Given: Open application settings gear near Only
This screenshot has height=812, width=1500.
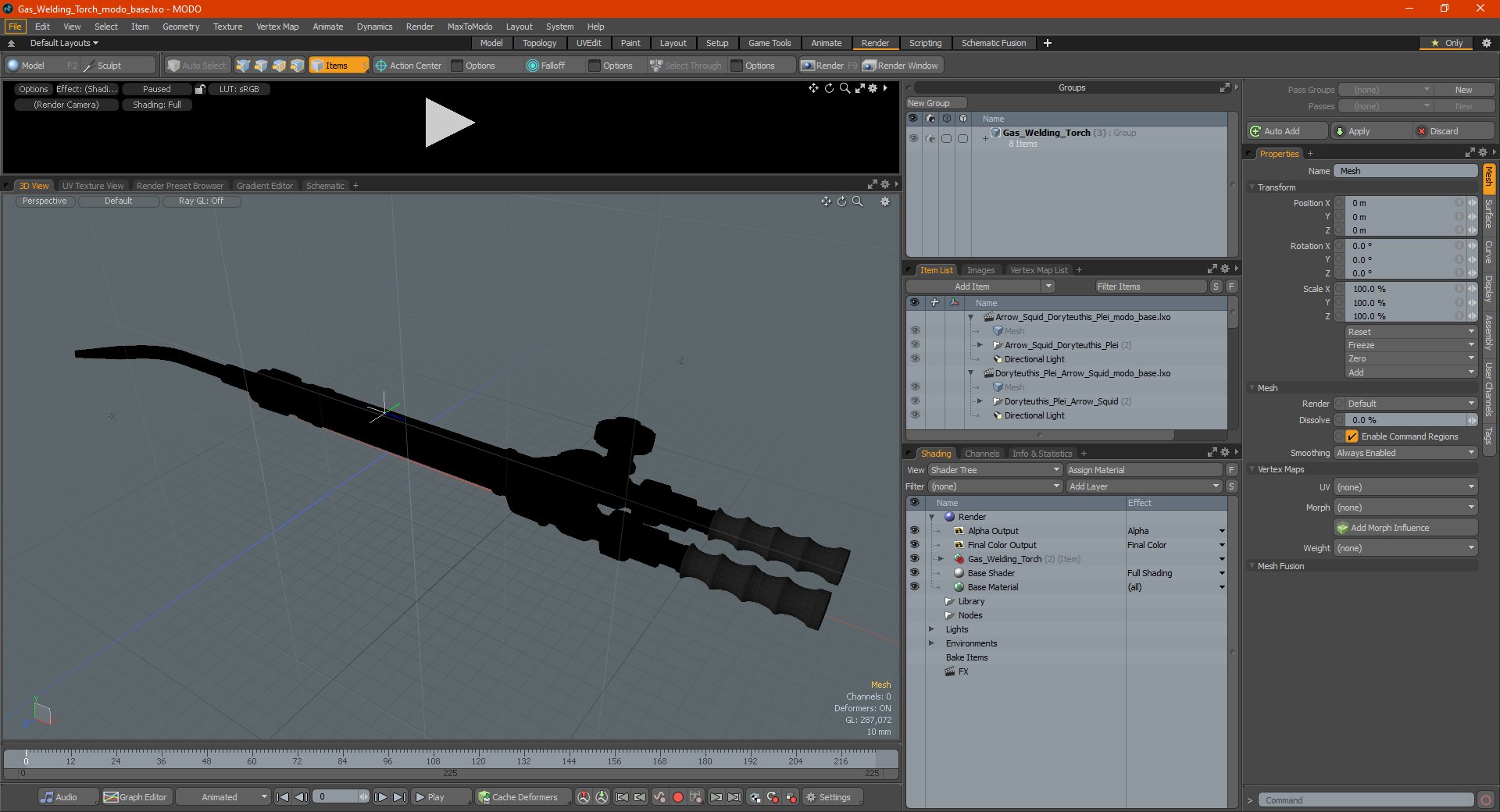Looking at the screenshot, I should [1486, 43].
